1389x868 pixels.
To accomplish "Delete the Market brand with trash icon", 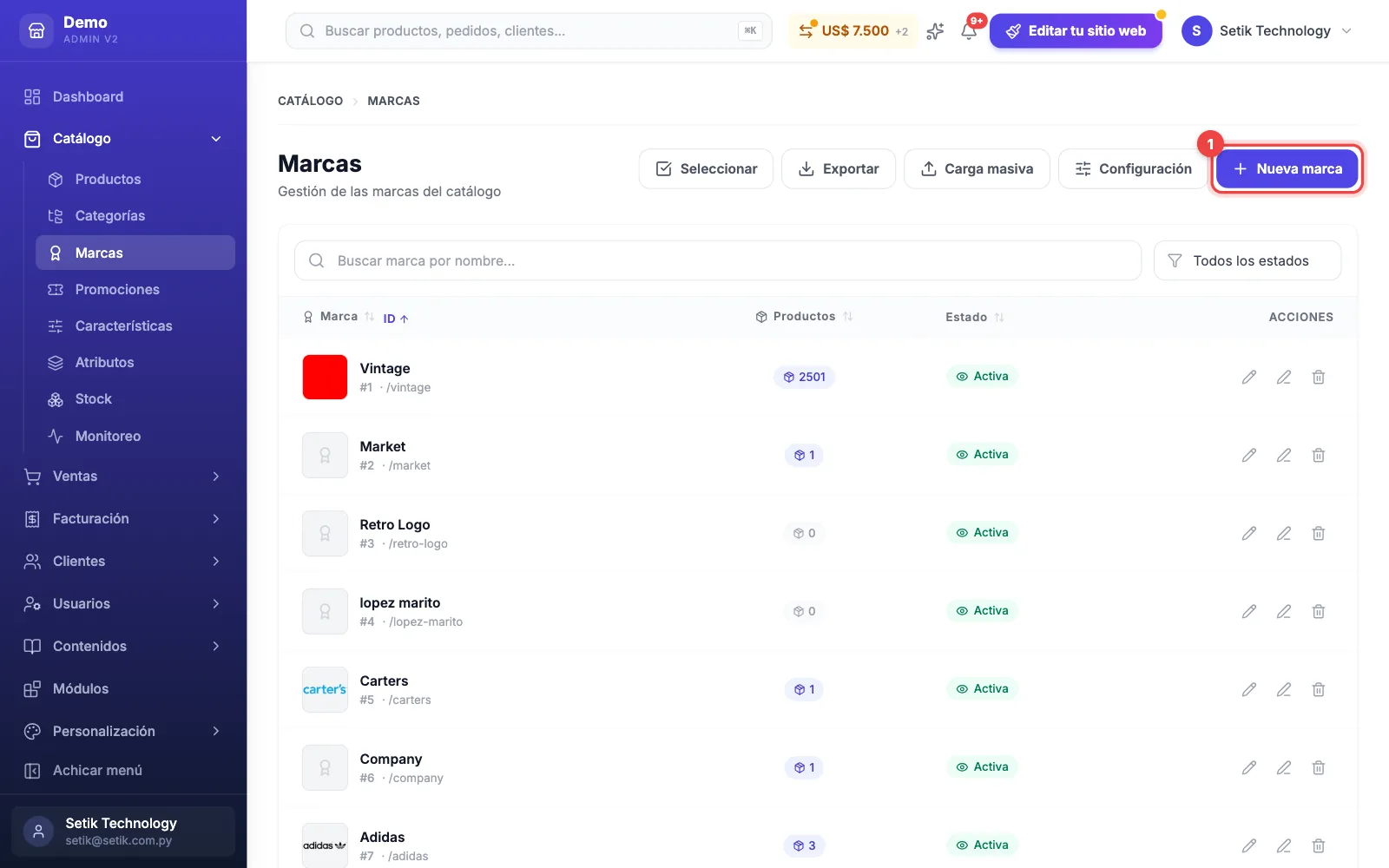I will (1318, 455).
